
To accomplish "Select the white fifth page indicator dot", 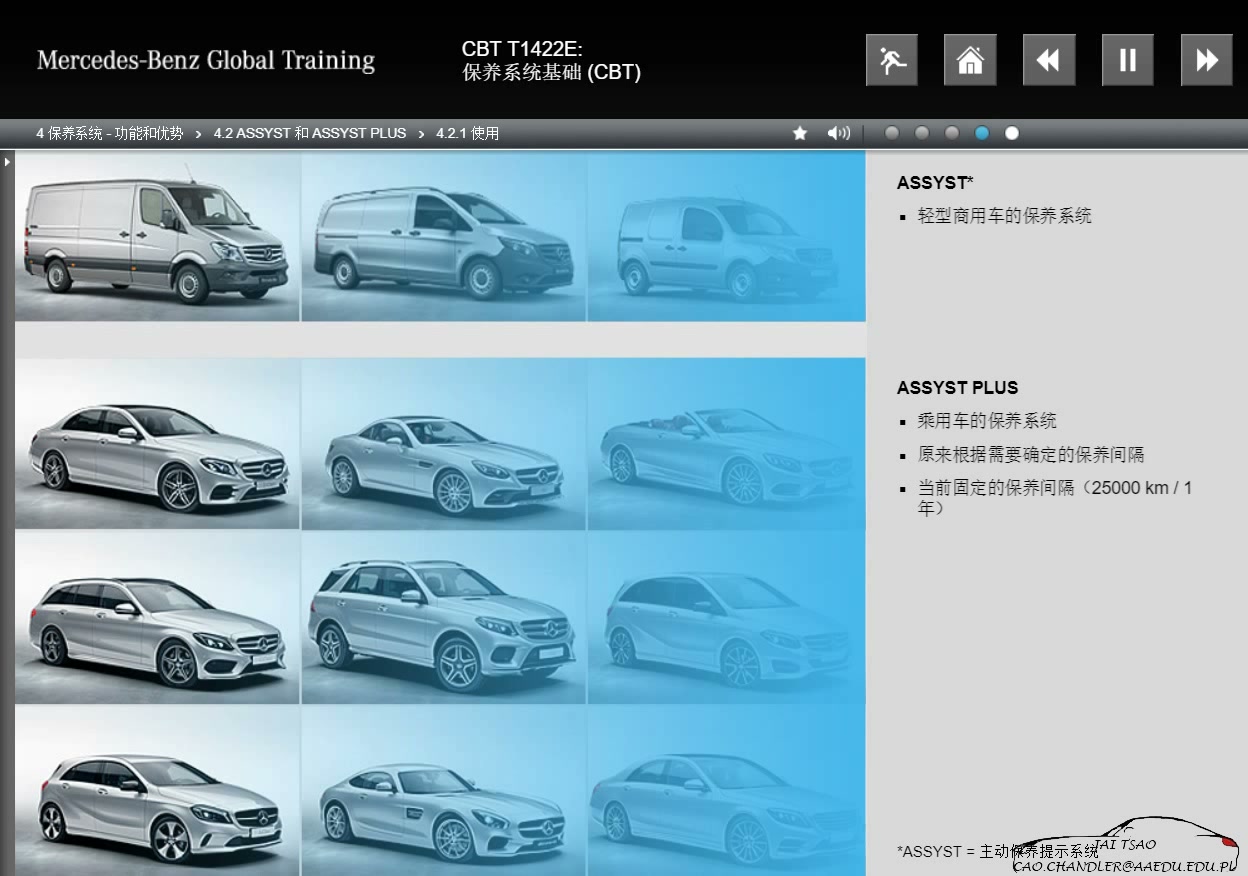I will [x=1012, y=133].
